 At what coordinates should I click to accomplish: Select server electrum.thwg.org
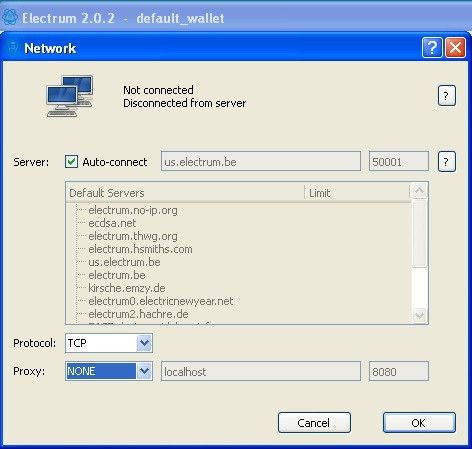tap(133, 236)
